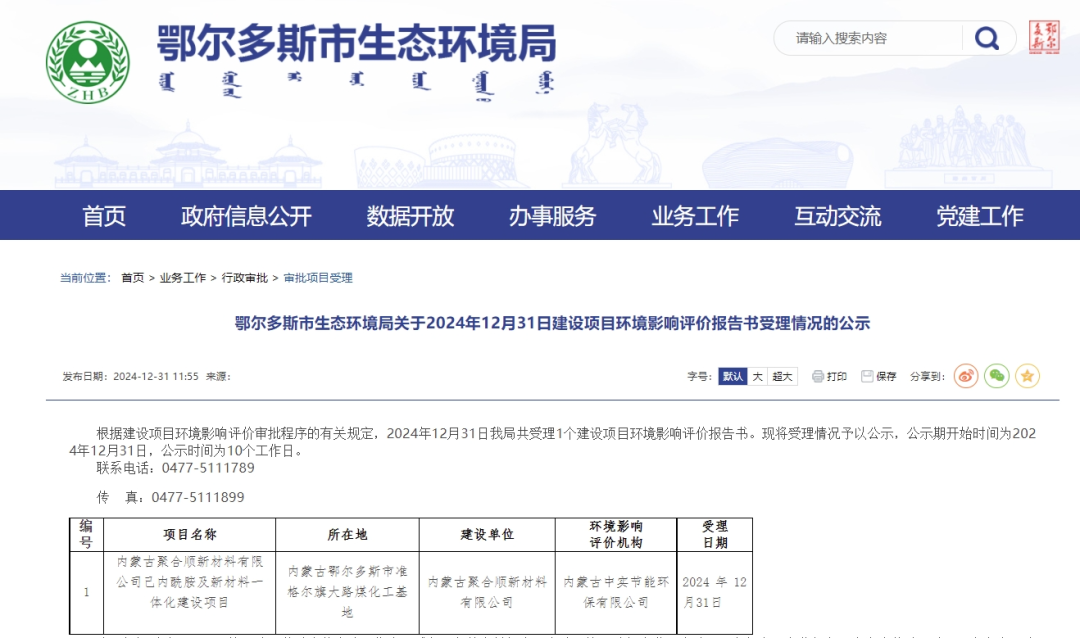Click the save floppy disk icon
This screenshot has height=638, width=1080.
pos(867,377)
